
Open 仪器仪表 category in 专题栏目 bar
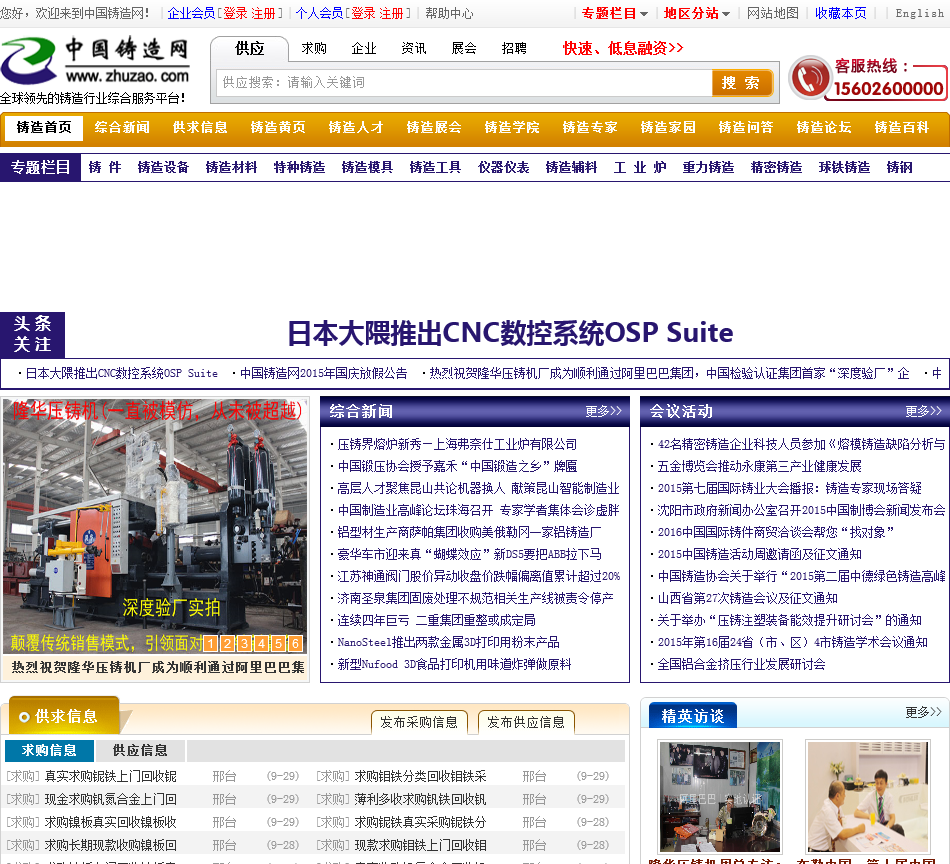[503, 167]
